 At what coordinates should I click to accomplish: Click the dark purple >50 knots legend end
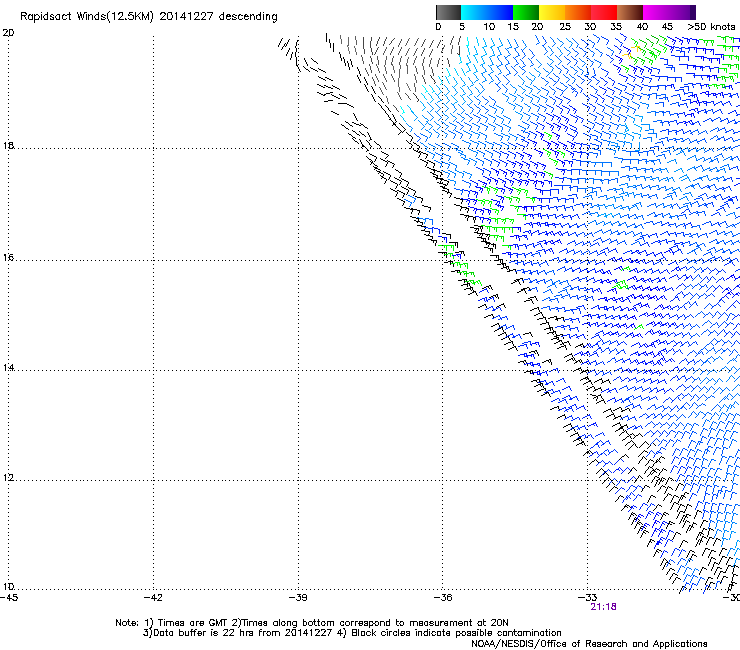(x=693, y=12)
